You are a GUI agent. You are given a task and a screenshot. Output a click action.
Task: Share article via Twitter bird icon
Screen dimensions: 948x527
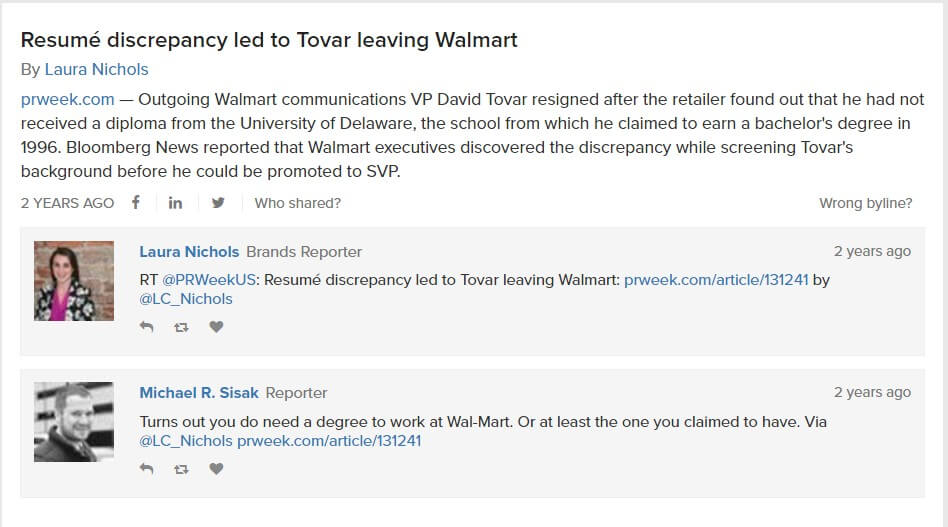tap(218, 203)
